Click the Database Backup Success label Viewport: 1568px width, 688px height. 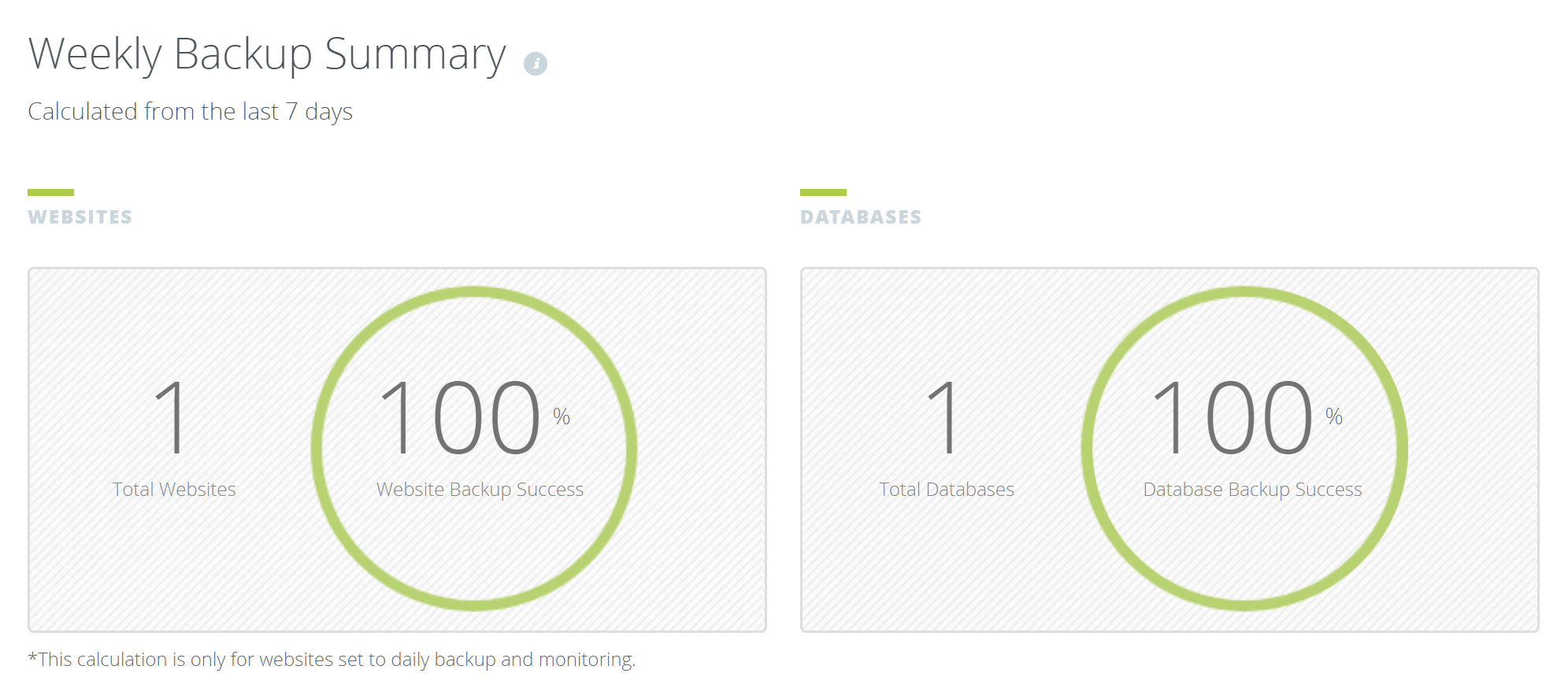(x=1252, y=490)
